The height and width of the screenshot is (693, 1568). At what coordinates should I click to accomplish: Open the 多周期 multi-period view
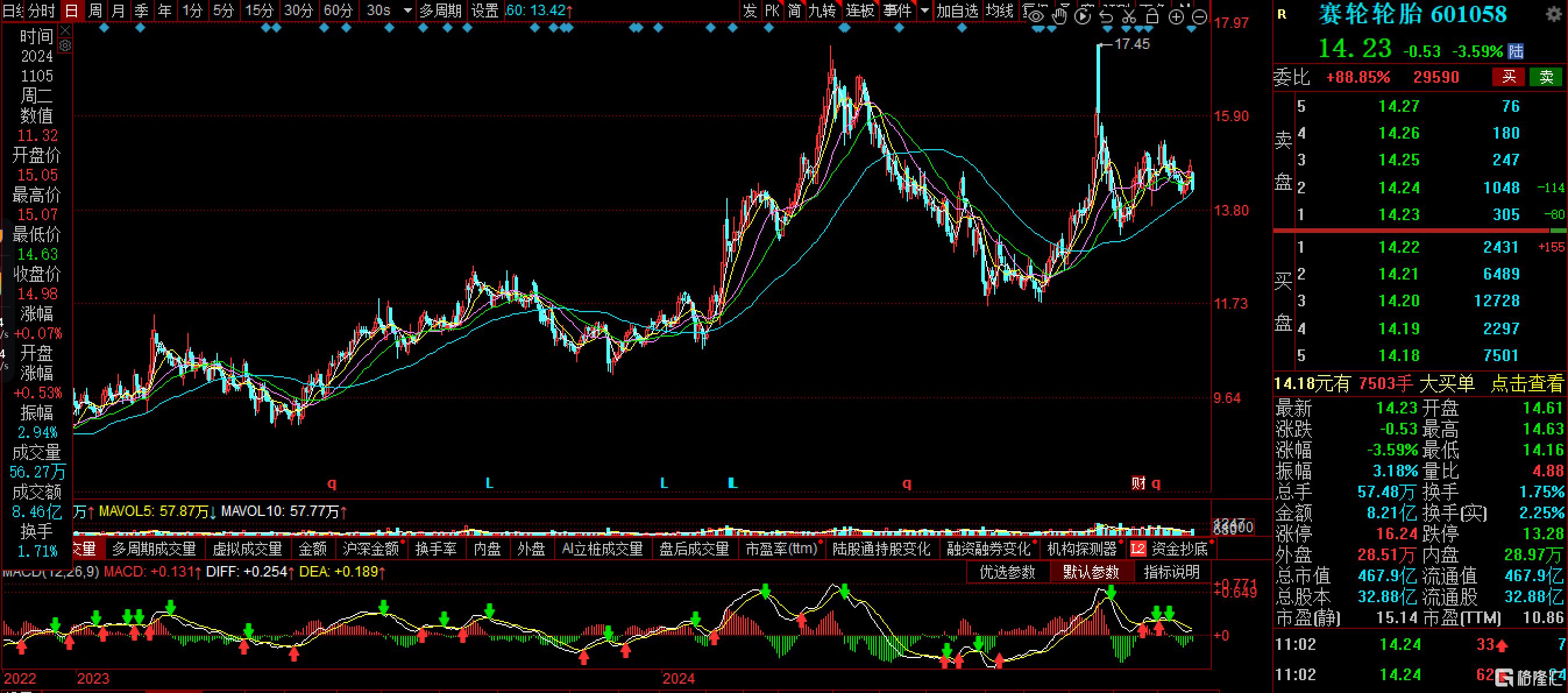(x=440, y=10)
